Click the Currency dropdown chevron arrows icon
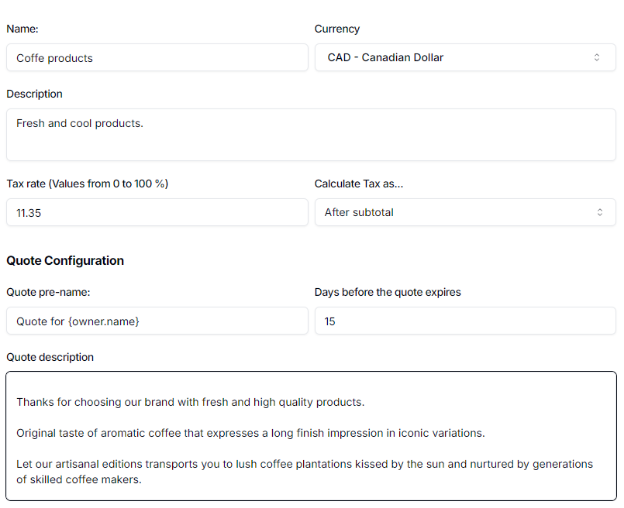Screen dimensions: 624x508 [x=597, y=58]
